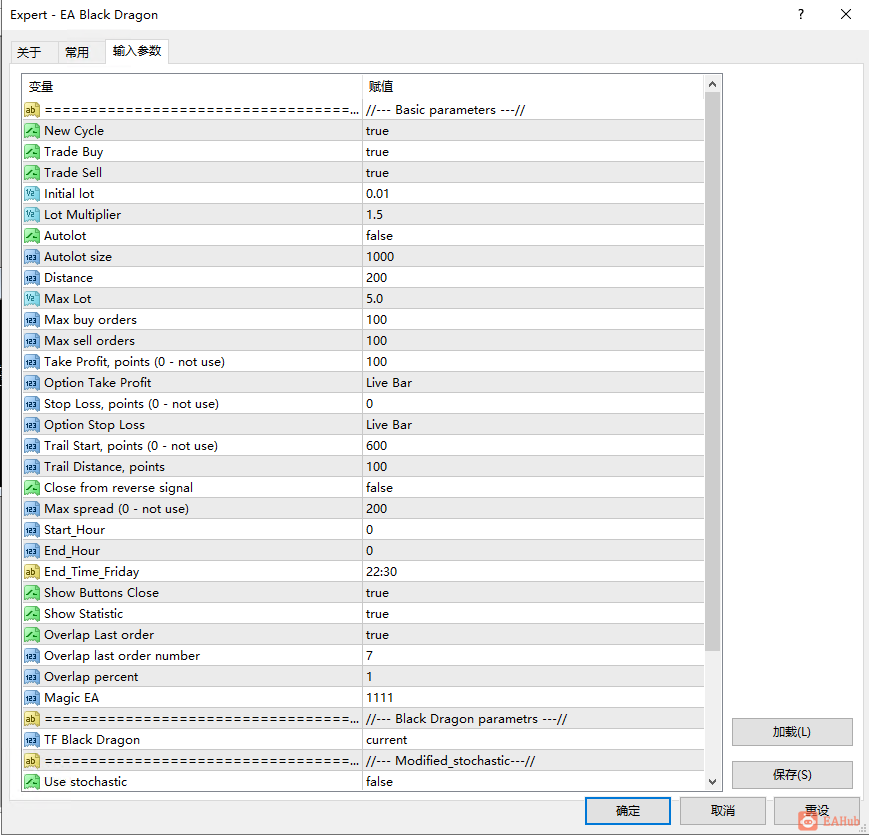Click the Distance row integer icon
Image resolution: width=869 pixels, height=836 pixels.
coord(32,278)
